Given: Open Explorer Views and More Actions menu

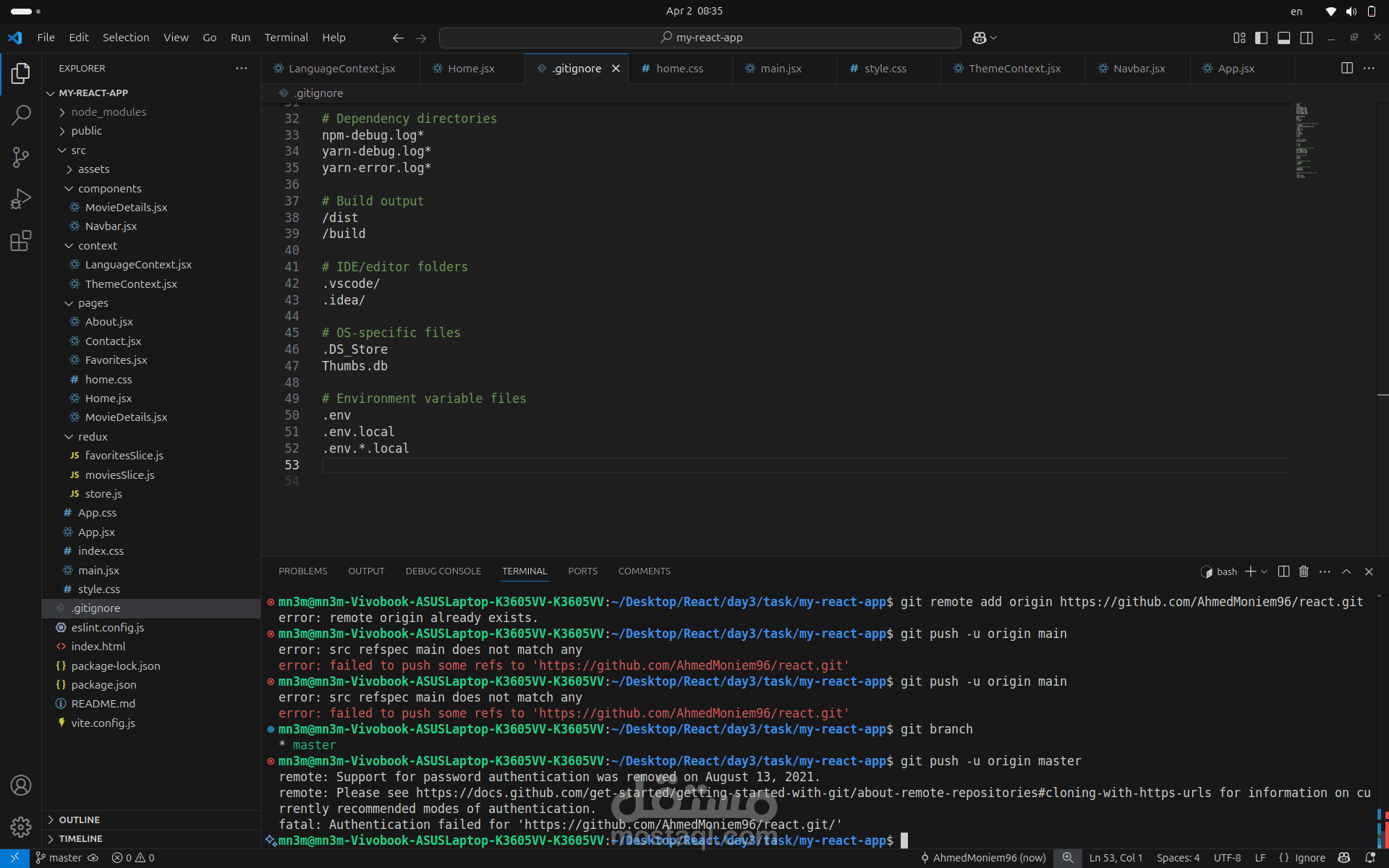Looking at the screenshot, I should click(x=241, y=68).
